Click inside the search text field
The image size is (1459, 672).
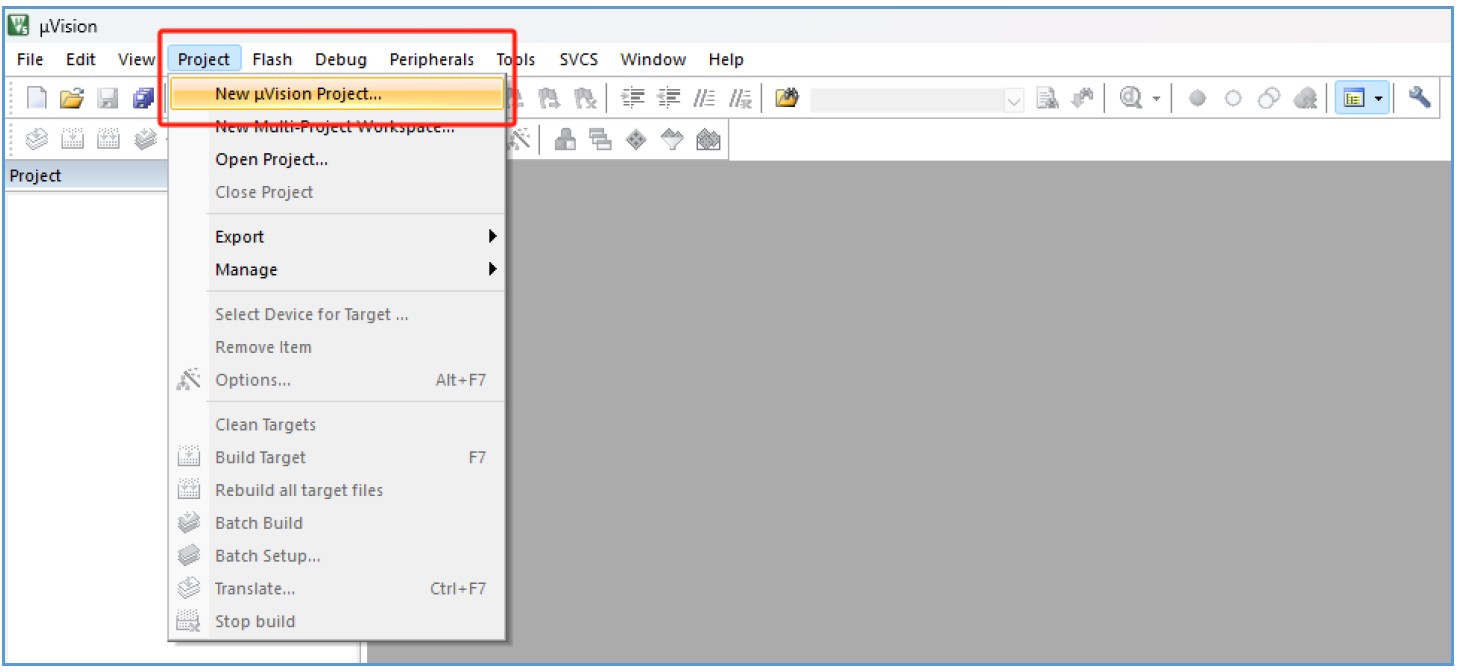pyautogui.click(x=907, y=98)
